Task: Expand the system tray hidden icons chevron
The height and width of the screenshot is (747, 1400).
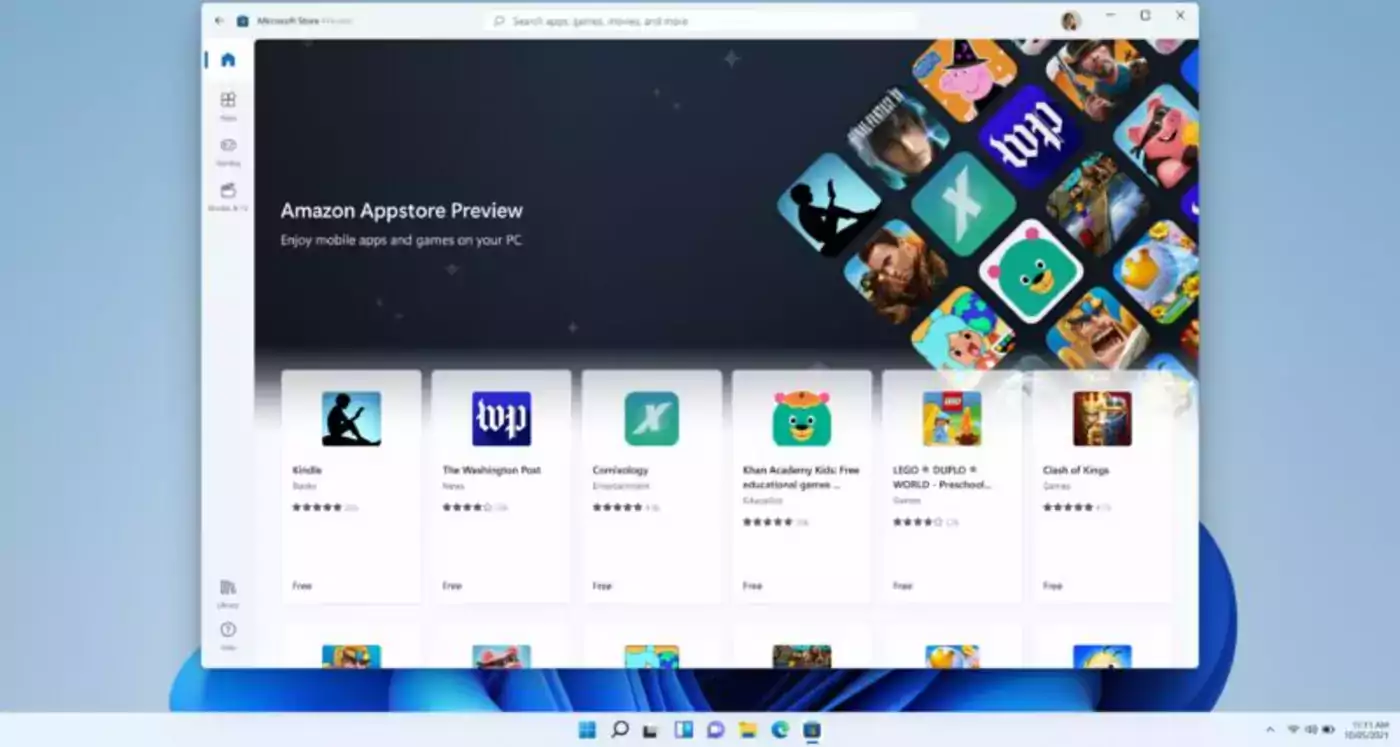Action: [x=1270, y=730]
